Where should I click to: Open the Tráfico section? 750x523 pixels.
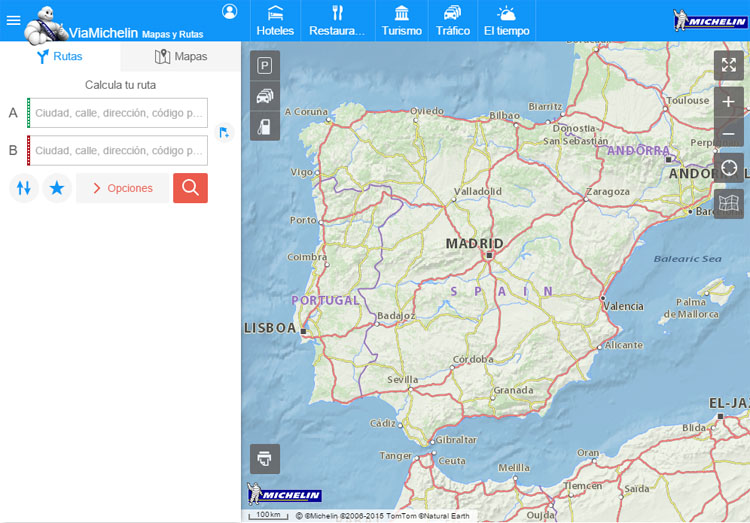[x=452, y=21]
